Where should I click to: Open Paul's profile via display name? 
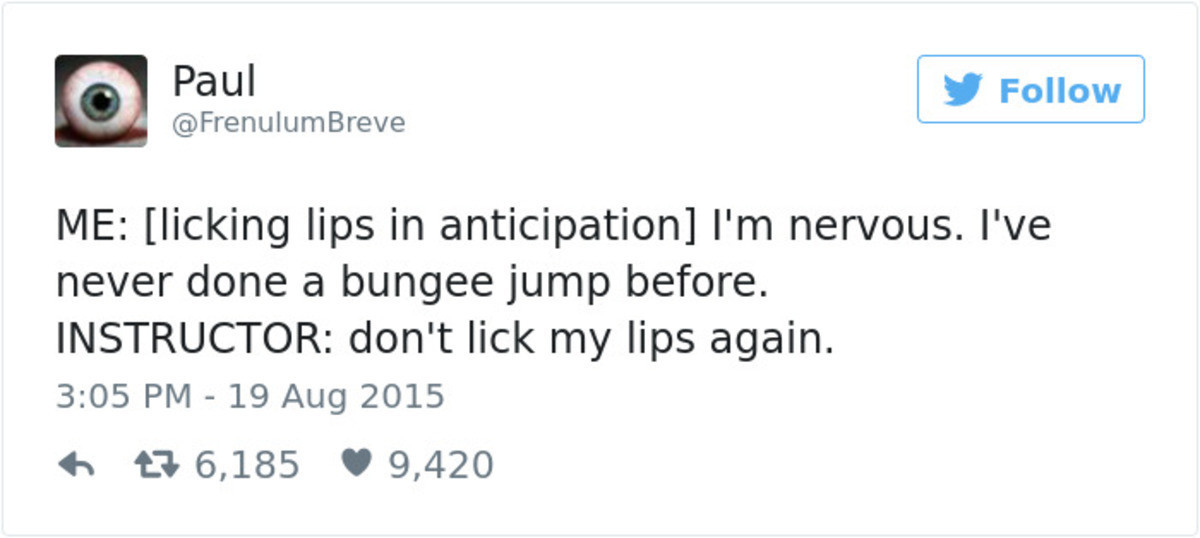(214, 81)
